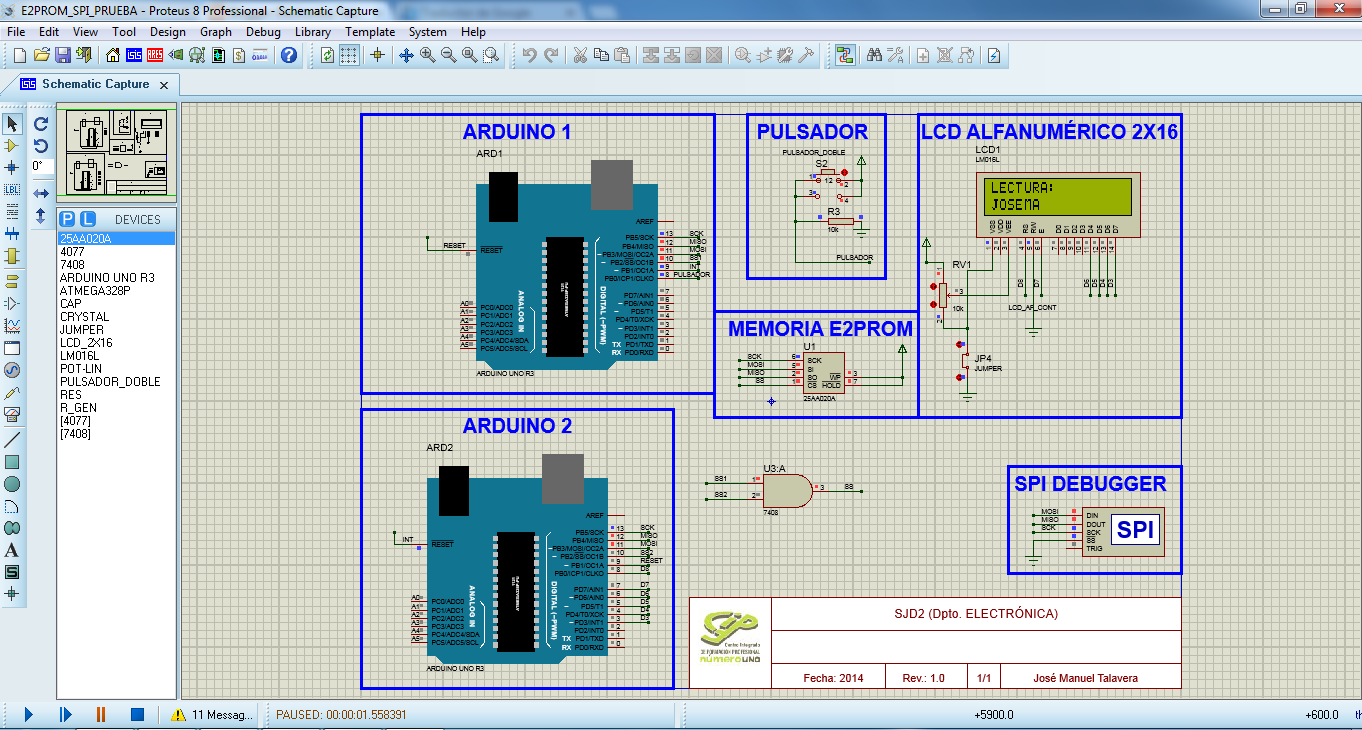This screenshot has width=1362, height=730.
Task: Select 2D graphics line tool
Action: coord(12,440)
